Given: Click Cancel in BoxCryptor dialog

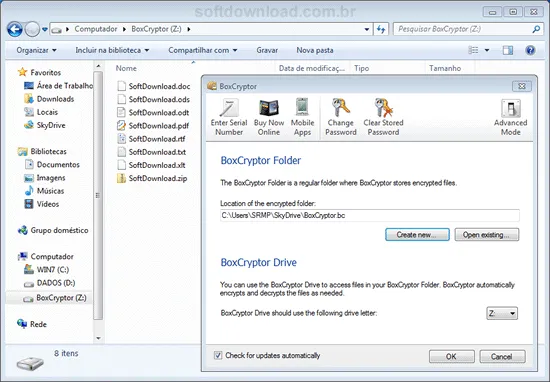Looking at the screenshot, I should (502, 356).
